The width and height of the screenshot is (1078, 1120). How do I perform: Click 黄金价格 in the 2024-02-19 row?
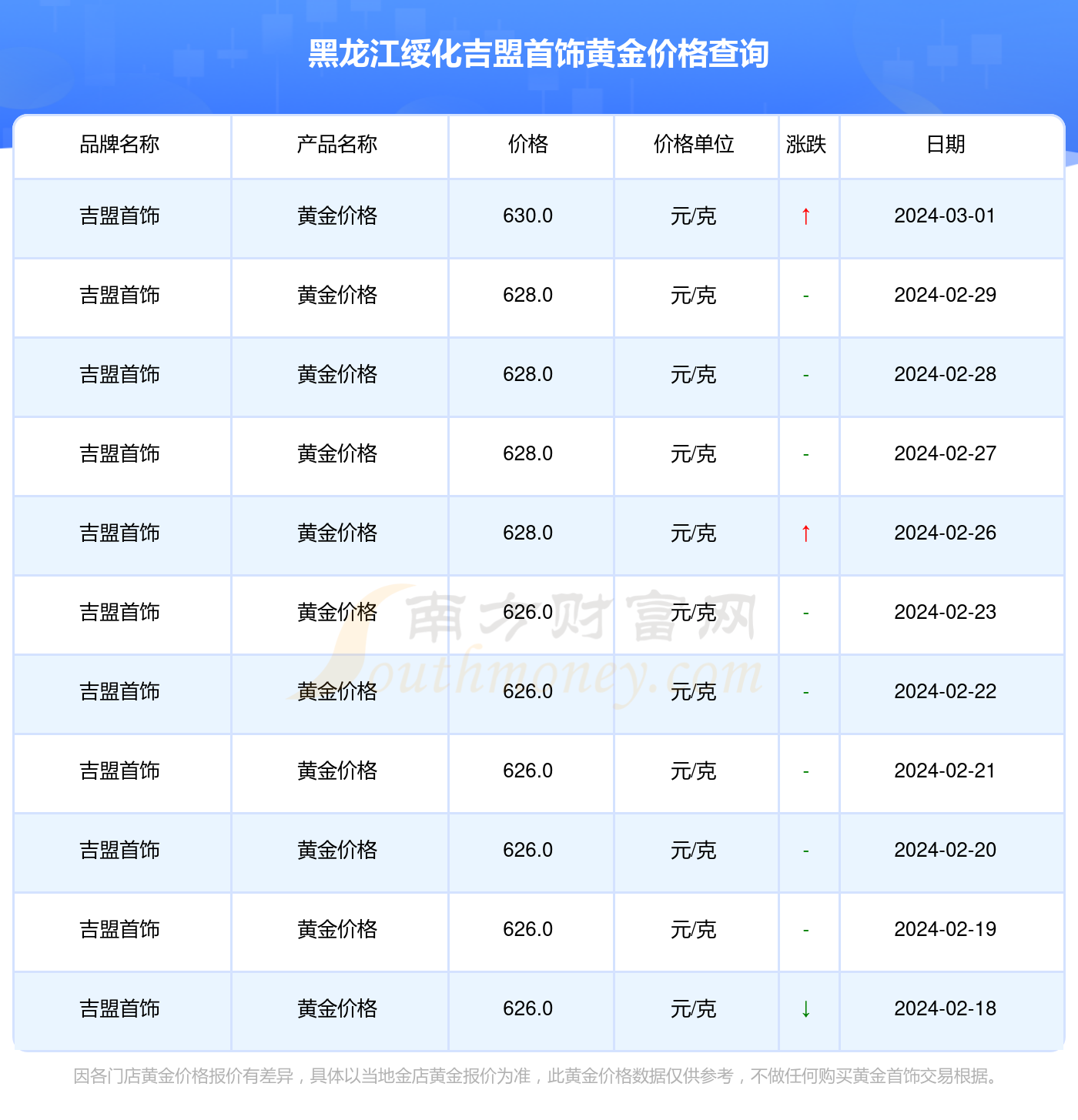pyautogui.click(x=337, y=930)
